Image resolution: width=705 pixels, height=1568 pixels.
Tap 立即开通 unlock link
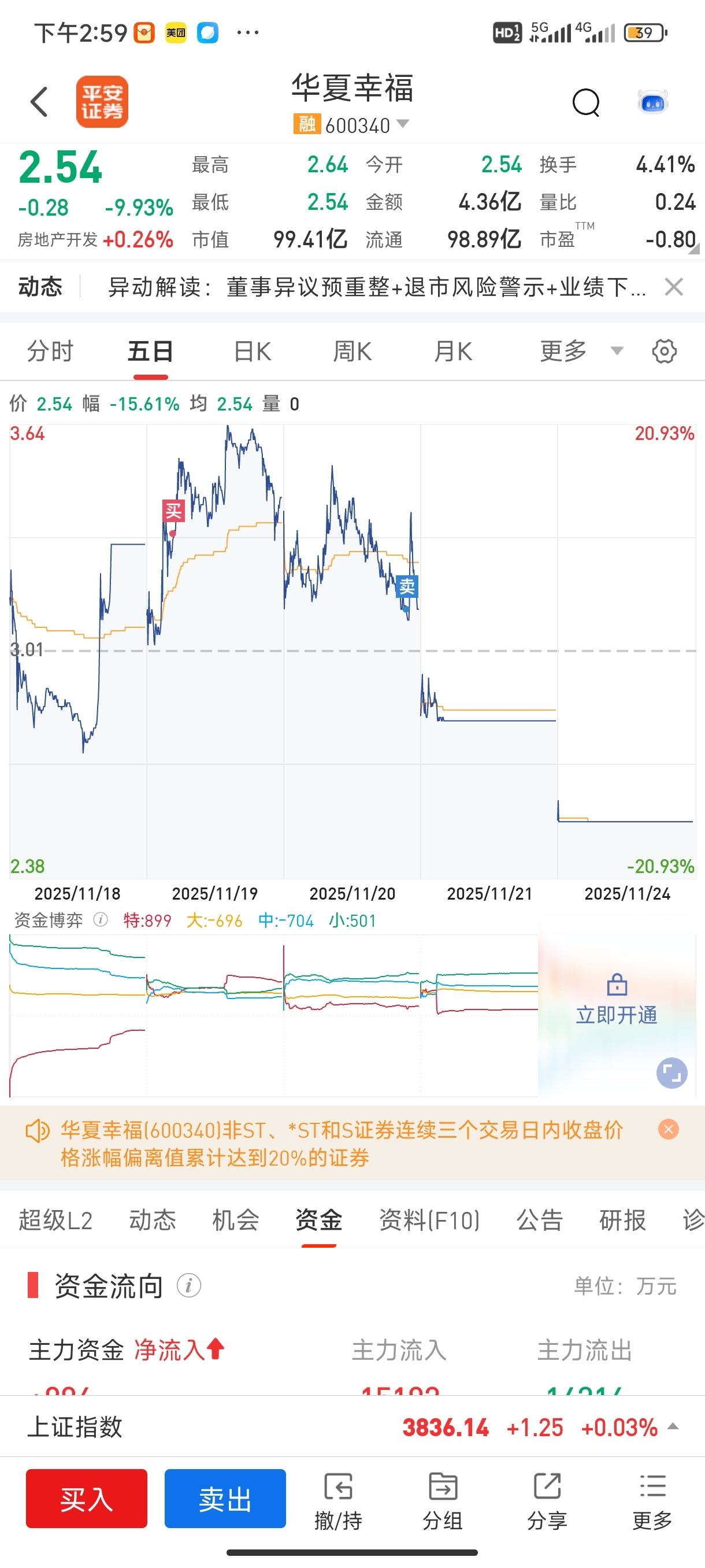pyautogui.click(x=616, y=1015)
